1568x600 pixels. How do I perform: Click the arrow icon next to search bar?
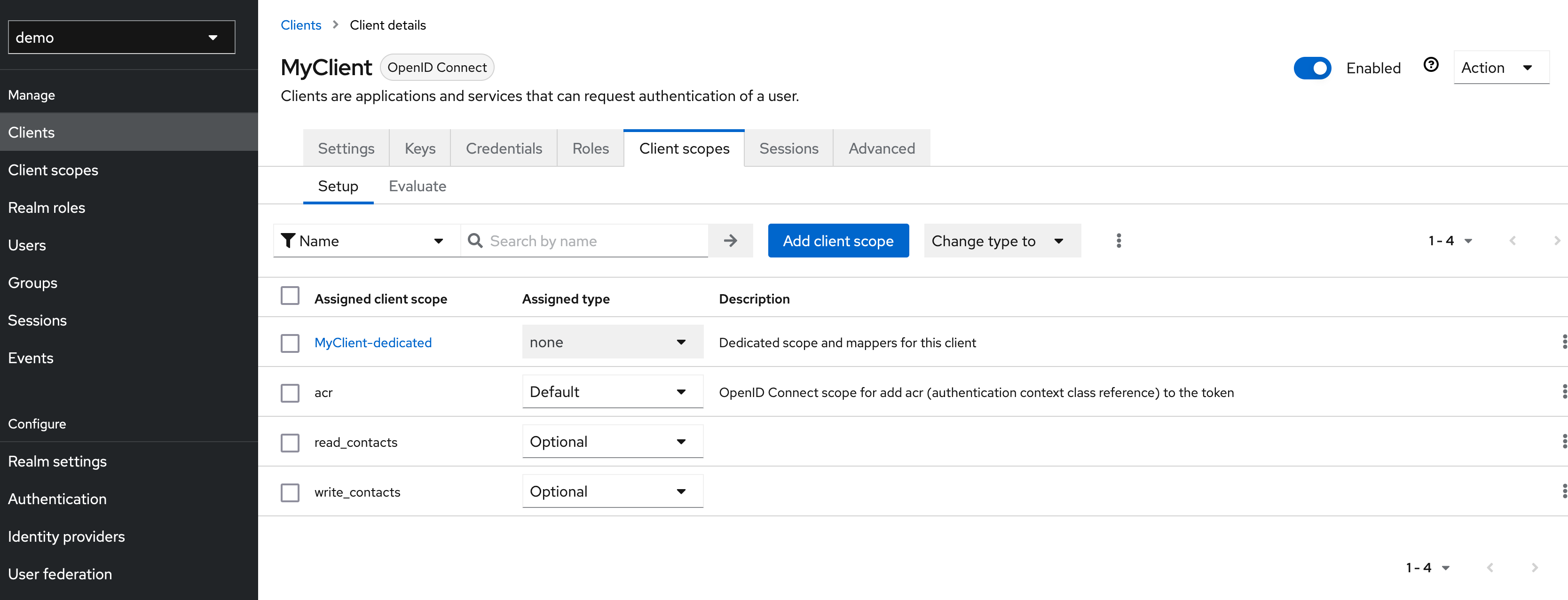(x=731, y=240)
